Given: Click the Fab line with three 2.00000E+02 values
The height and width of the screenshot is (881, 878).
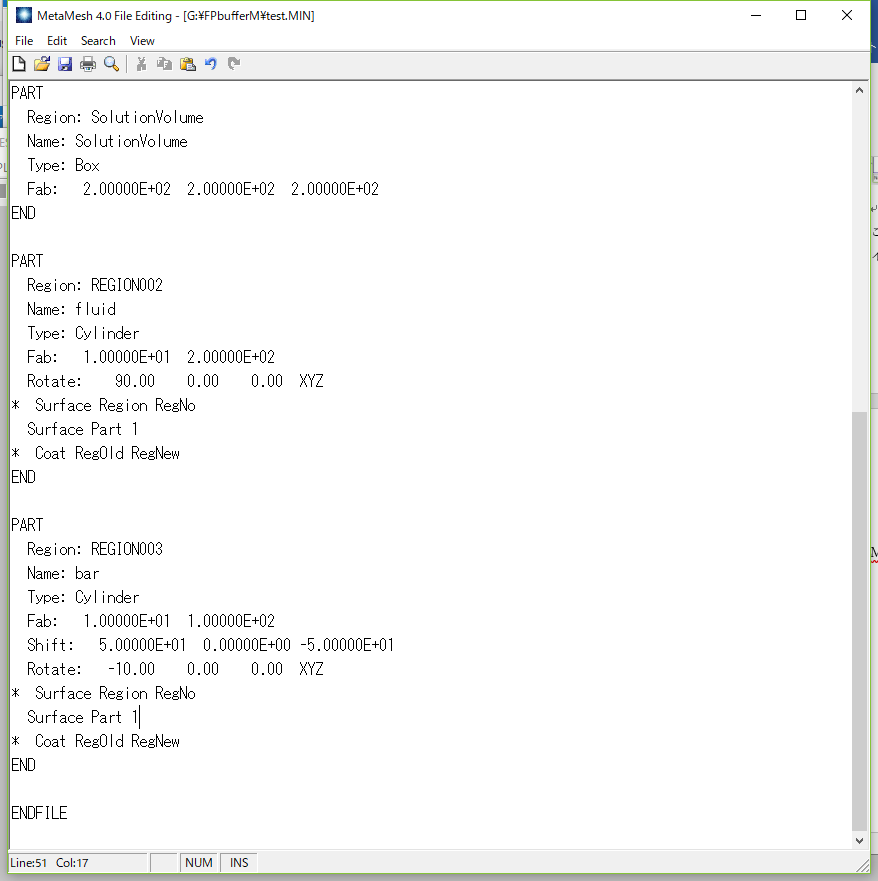Looking at the screenshot, I should click(x=203, y=189).
